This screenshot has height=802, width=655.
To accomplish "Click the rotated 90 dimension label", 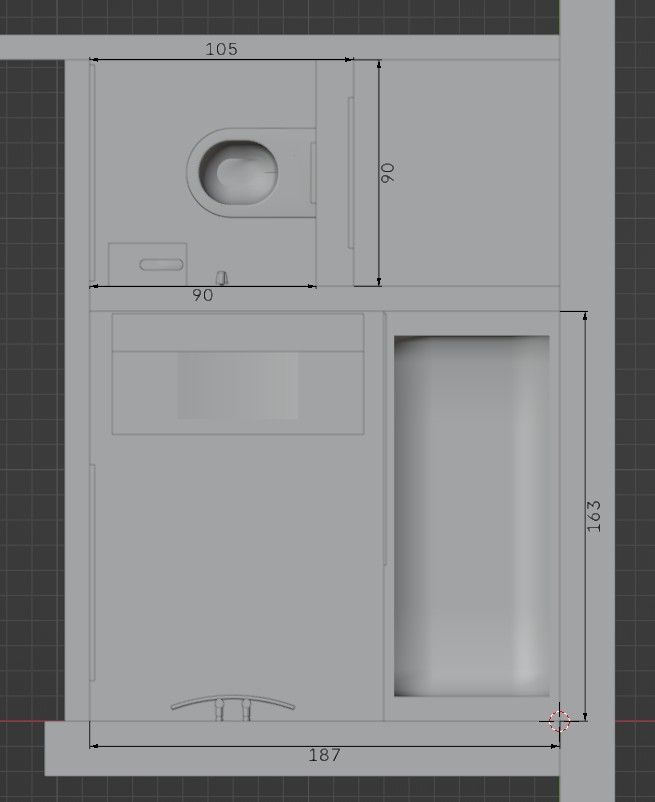I will 388,173.
